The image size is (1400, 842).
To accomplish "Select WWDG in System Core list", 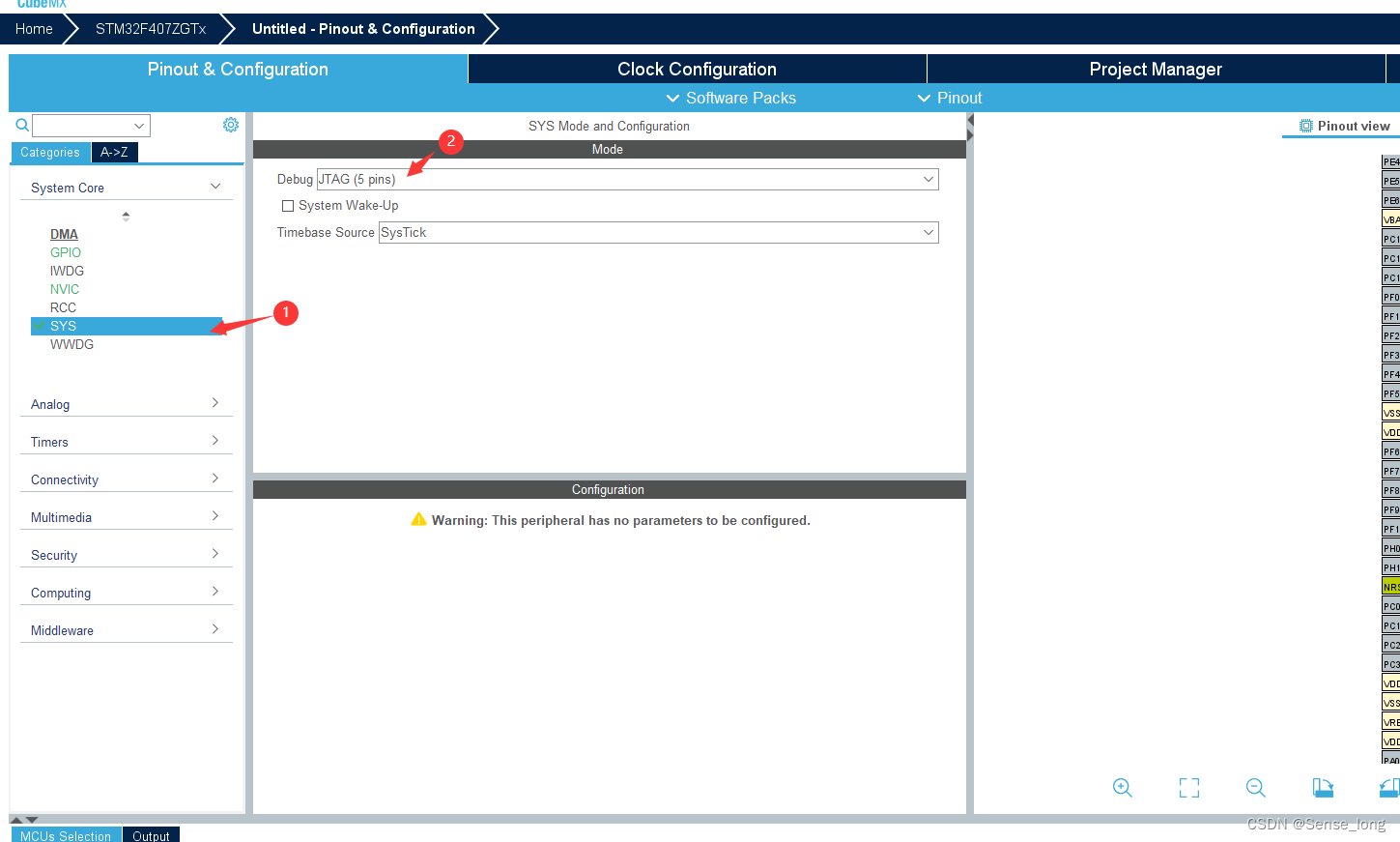I will click(71, 344).
